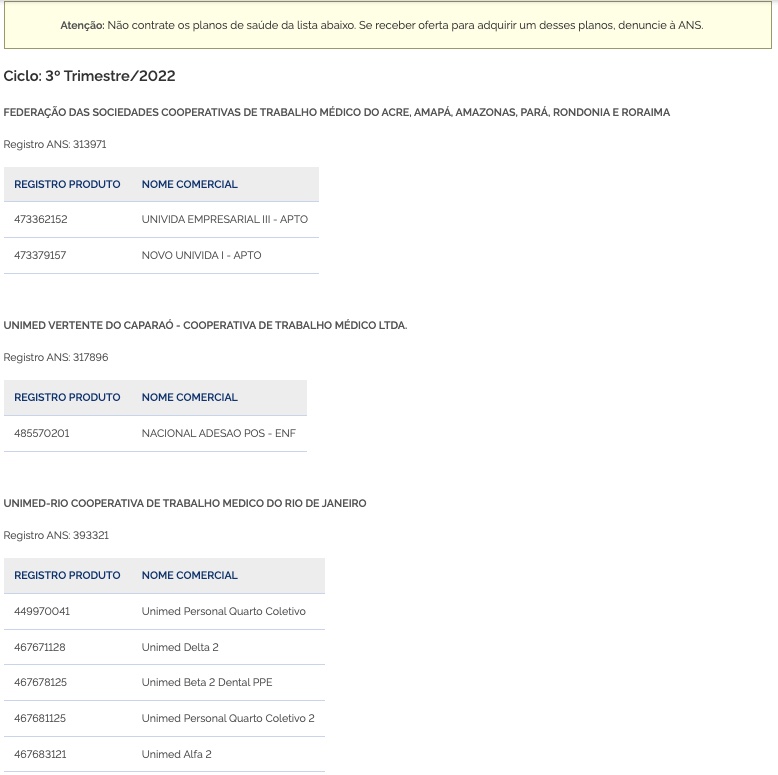
Task: Click the 'FEDERAÇÃO DAS SOCIEDADES COOPERATIVAS' operator title
Action: [x=336, y=113]
